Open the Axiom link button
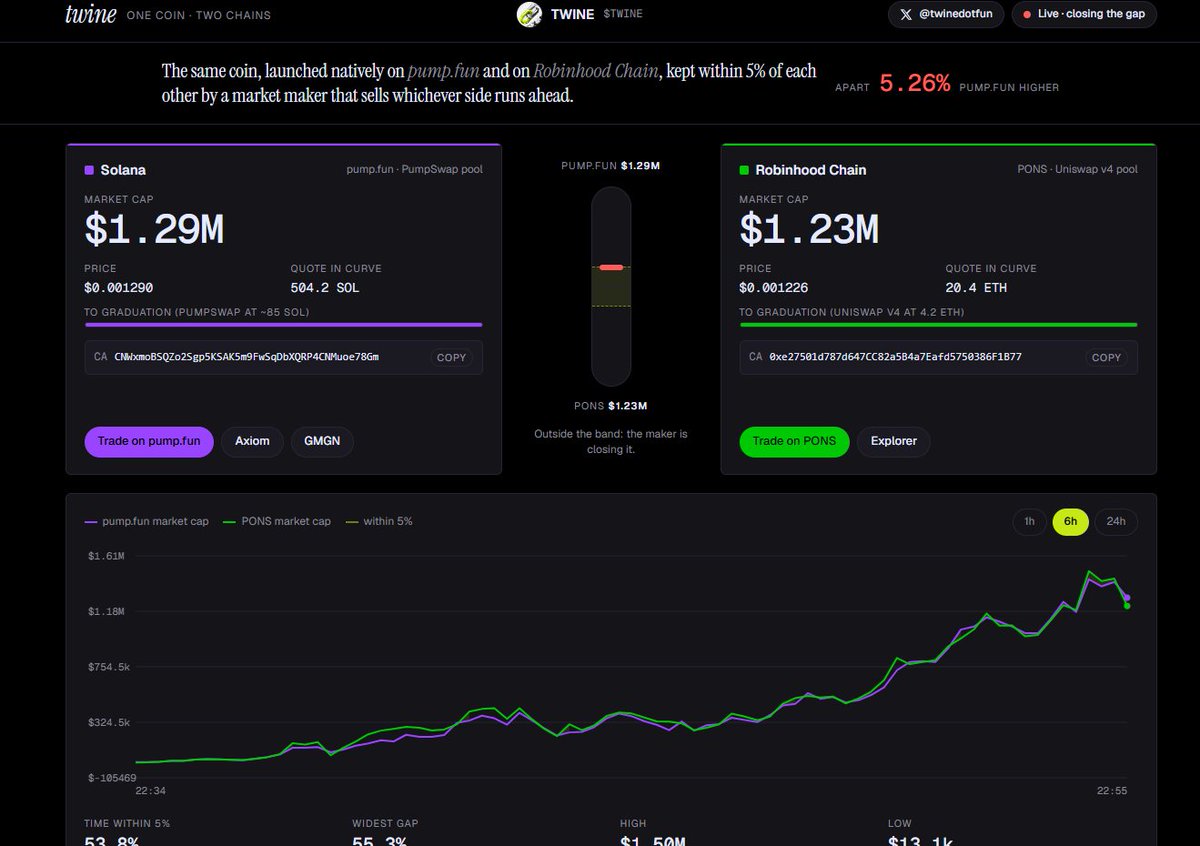Image resolution: width=1200 pixels, height=846 pixels. click(x=252, y=441)
